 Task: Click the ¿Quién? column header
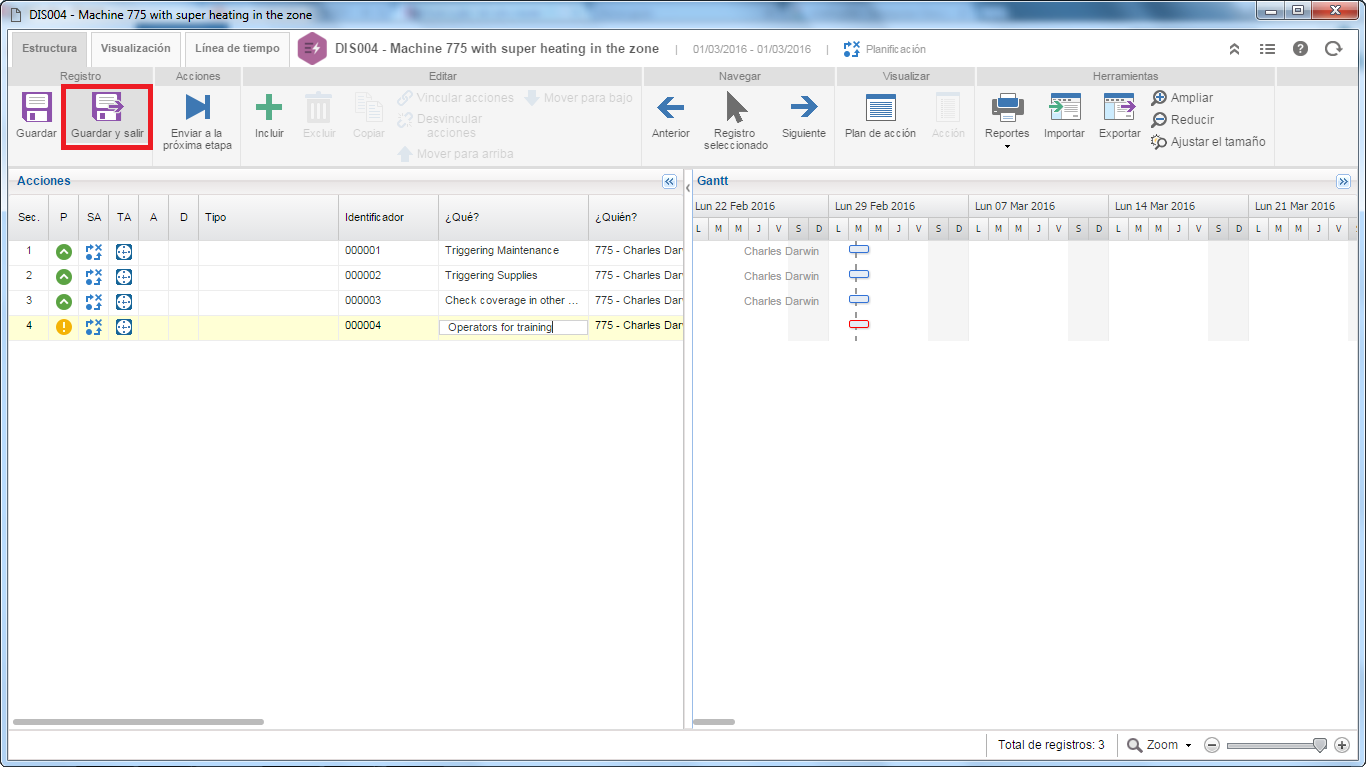[636, 217]
